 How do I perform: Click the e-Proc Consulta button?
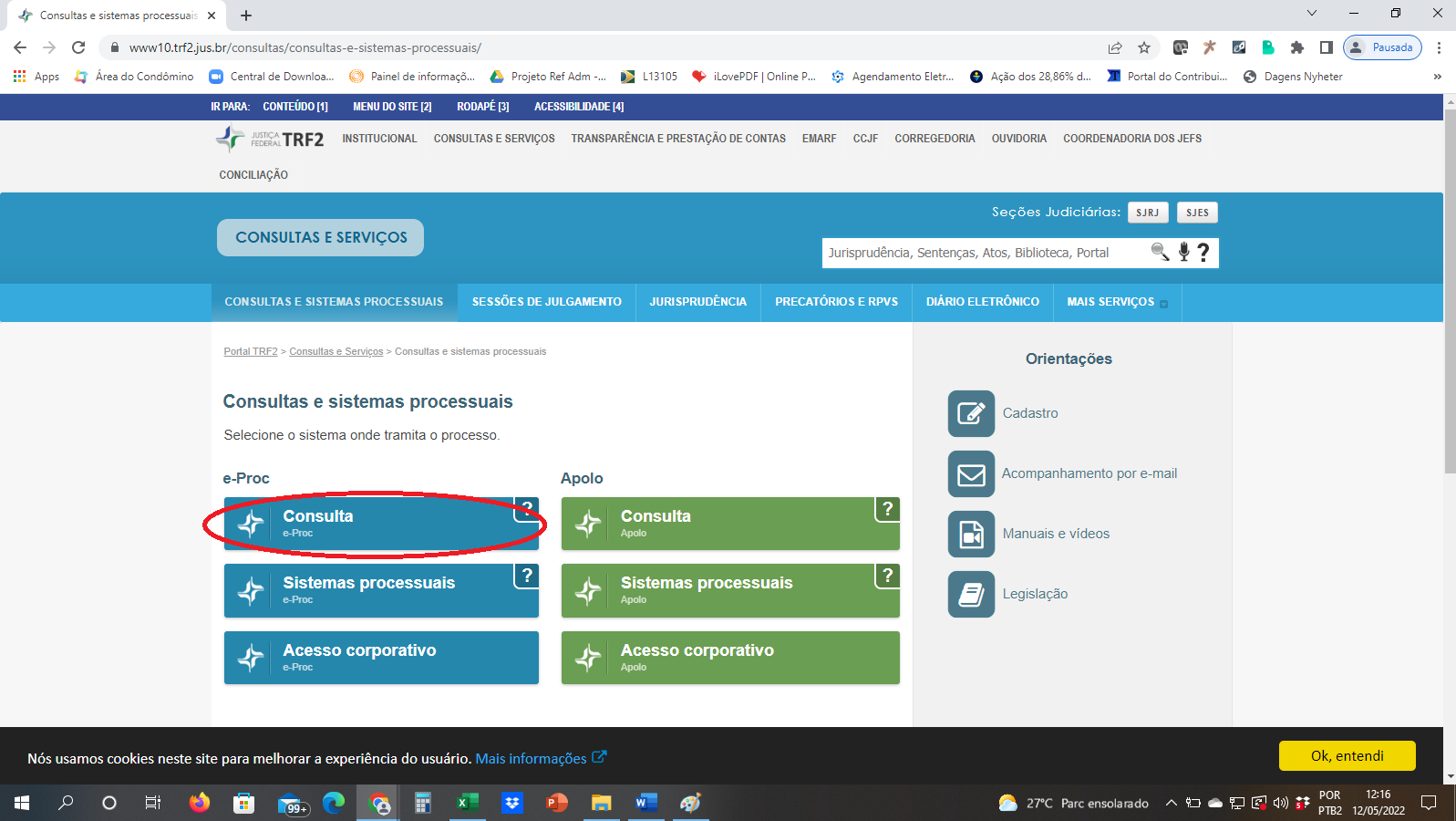381,524
